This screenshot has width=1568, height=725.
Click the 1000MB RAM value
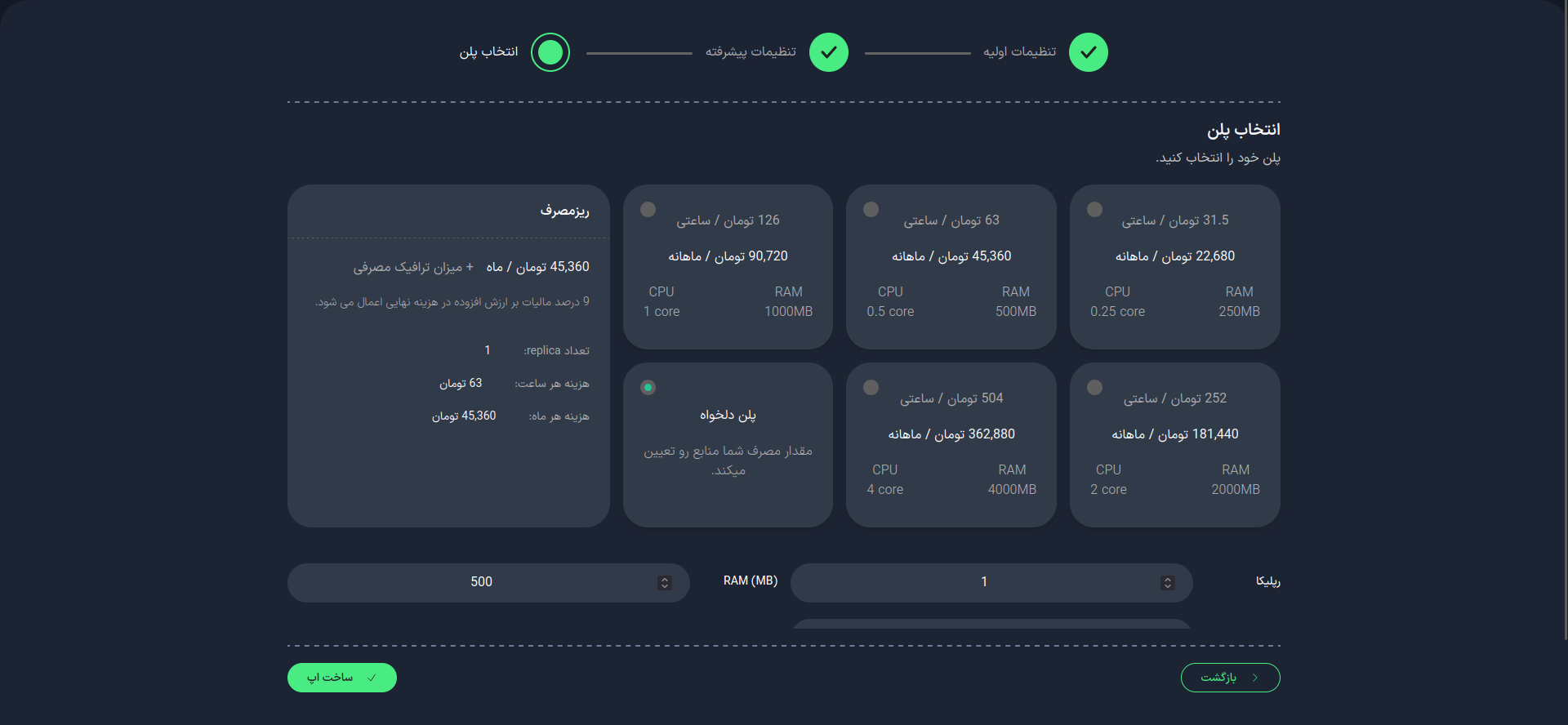point(789,312)
